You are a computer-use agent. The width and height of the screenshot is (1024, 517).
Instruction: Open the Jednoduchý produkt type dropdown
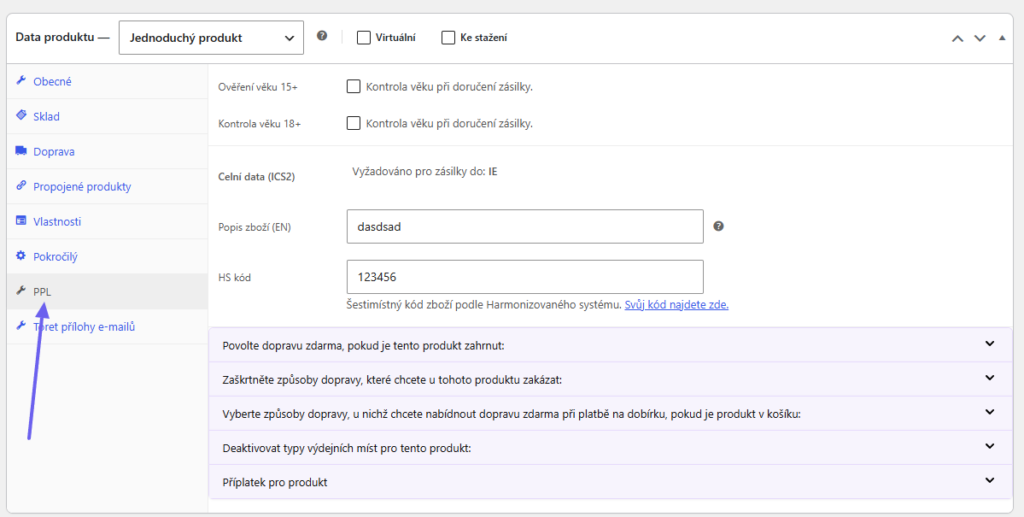point(212,38)
